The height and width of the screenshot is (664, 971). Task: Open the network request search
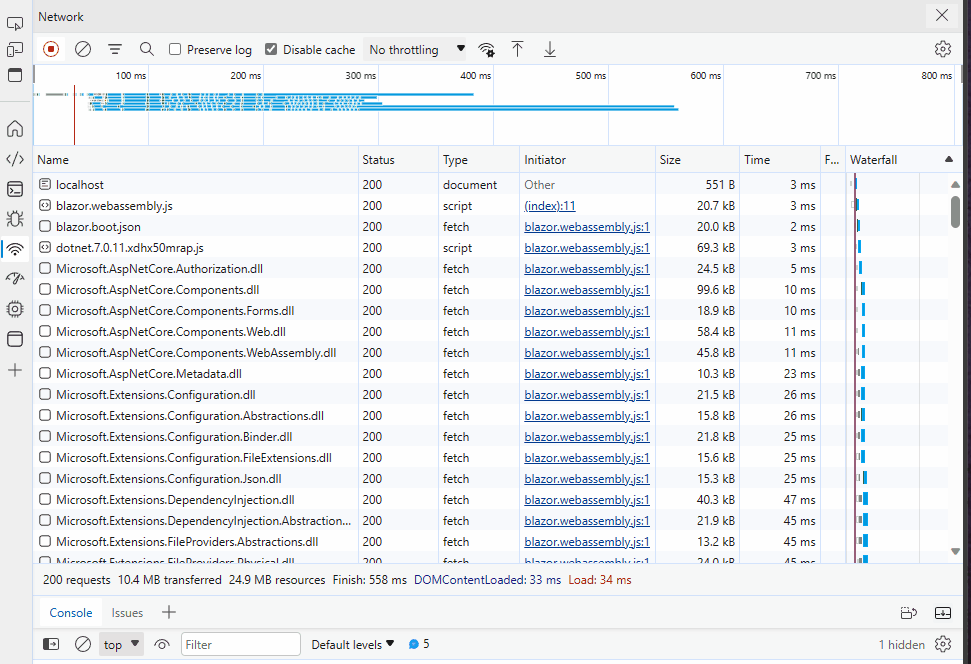click(146, 48)
